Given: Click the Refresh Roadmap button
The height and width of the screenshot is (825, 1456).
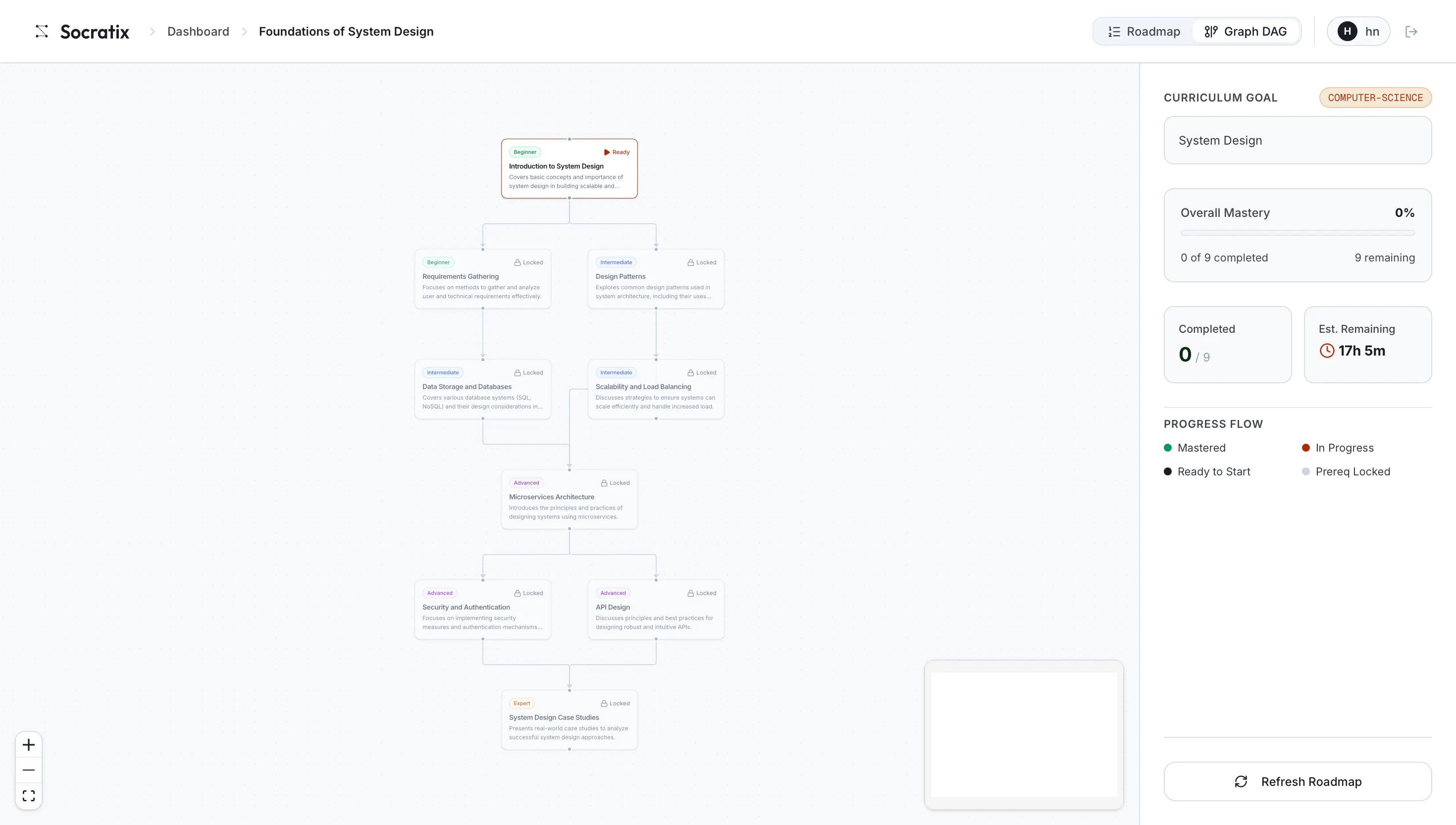Looking at the screenshot, I should (1298, 781).
